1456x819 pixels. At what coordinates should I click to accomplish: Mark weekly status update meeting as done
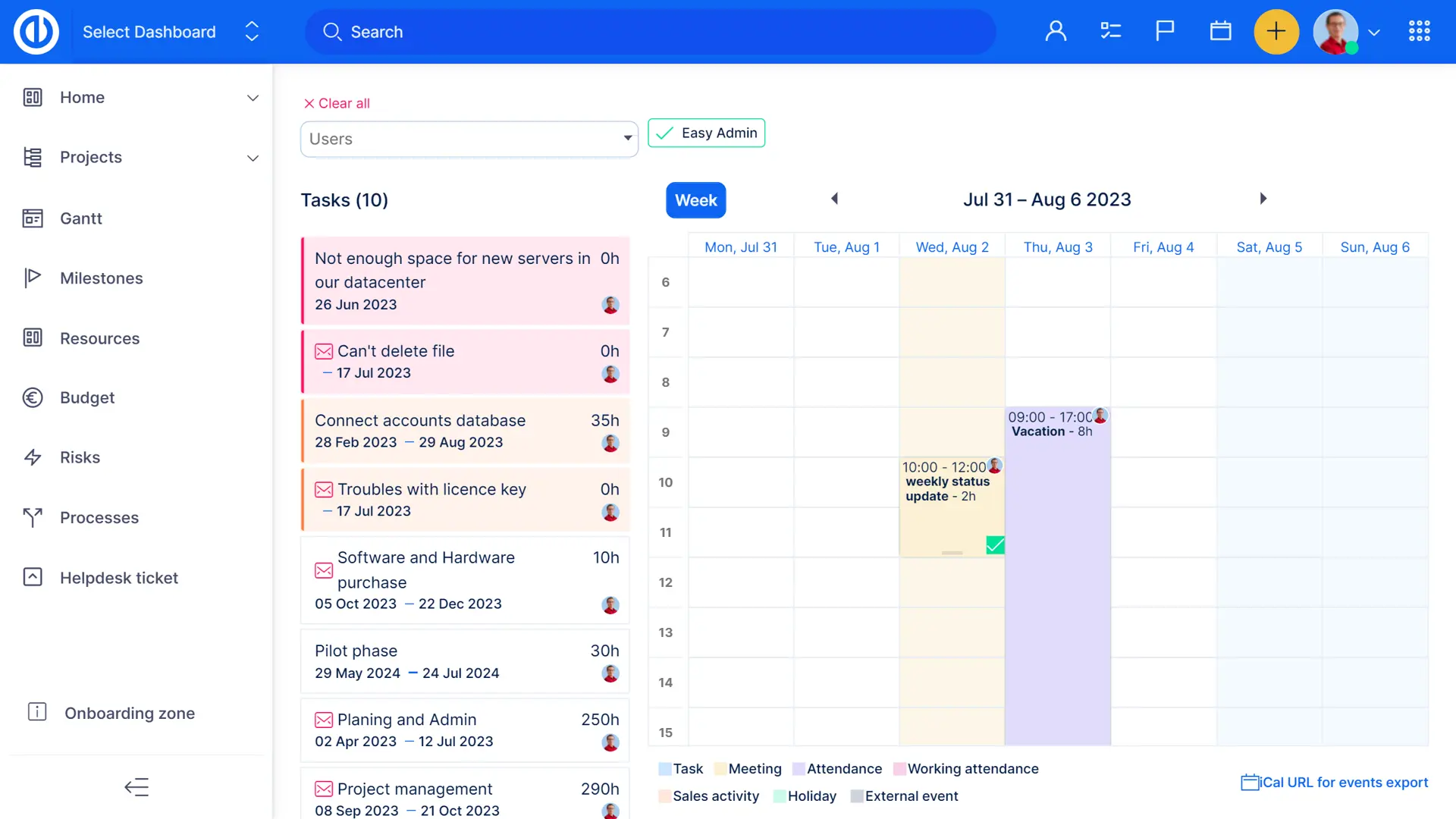click(995, 544)
